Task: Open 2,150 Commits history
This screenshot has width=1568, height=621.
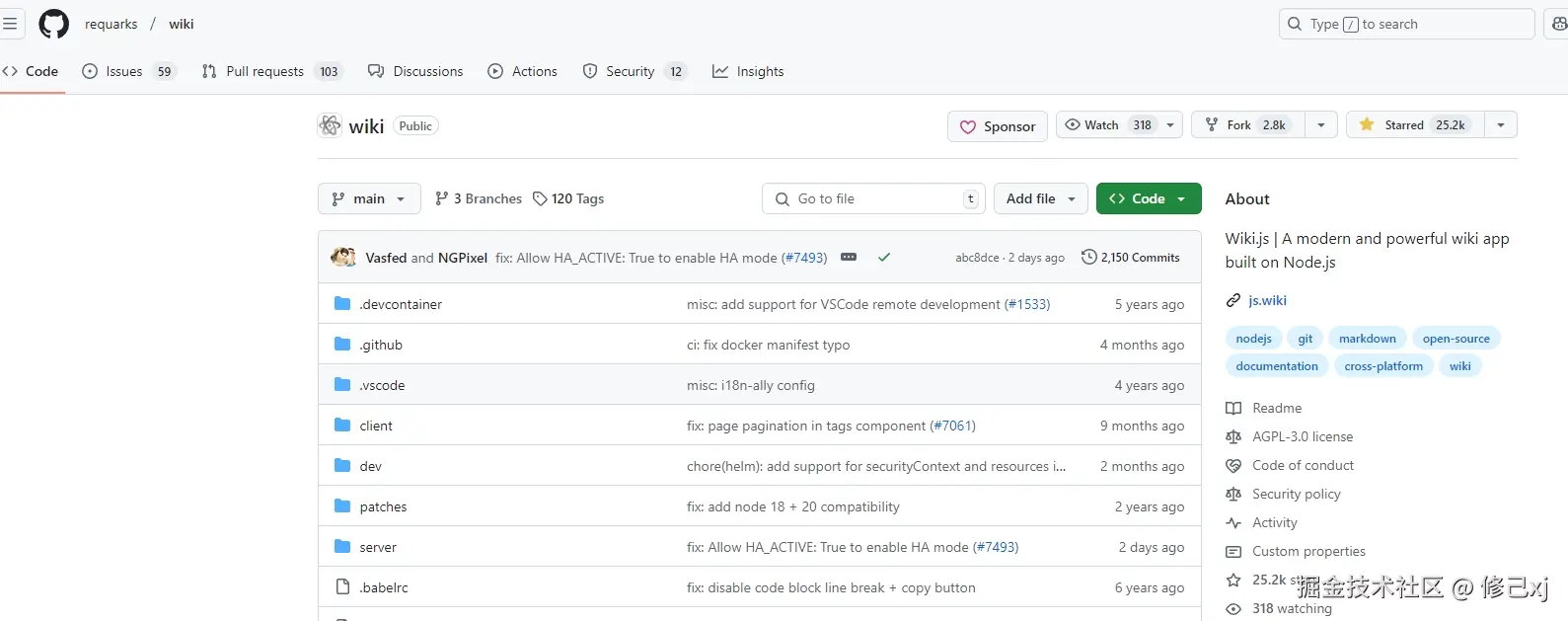Action: [1131, 257]
